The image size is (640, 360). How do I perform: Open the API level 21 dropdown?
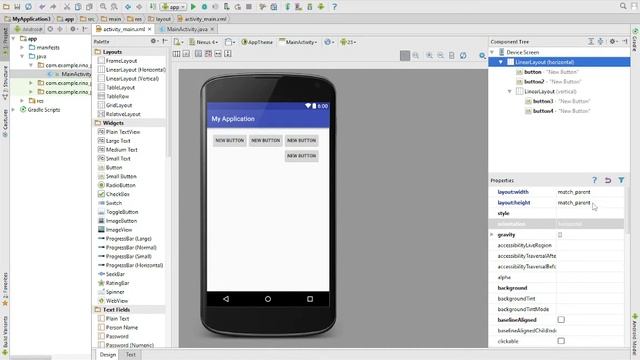pyautogui.click(x=348, y=42)
